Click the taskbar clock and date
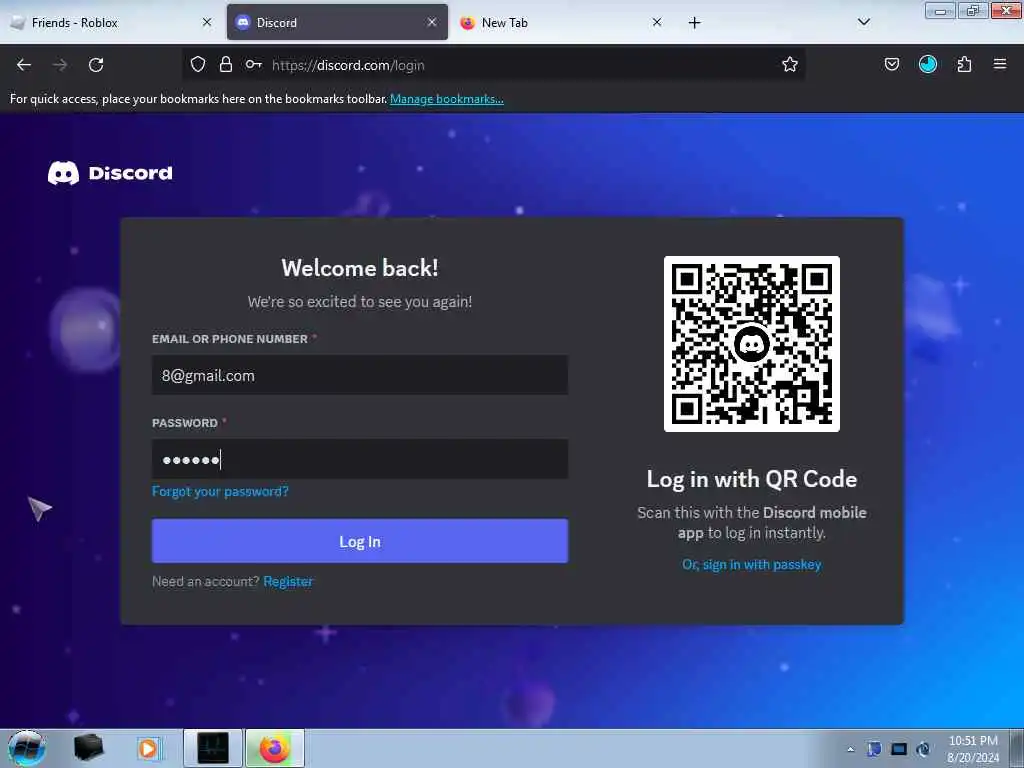 point(973,749)
